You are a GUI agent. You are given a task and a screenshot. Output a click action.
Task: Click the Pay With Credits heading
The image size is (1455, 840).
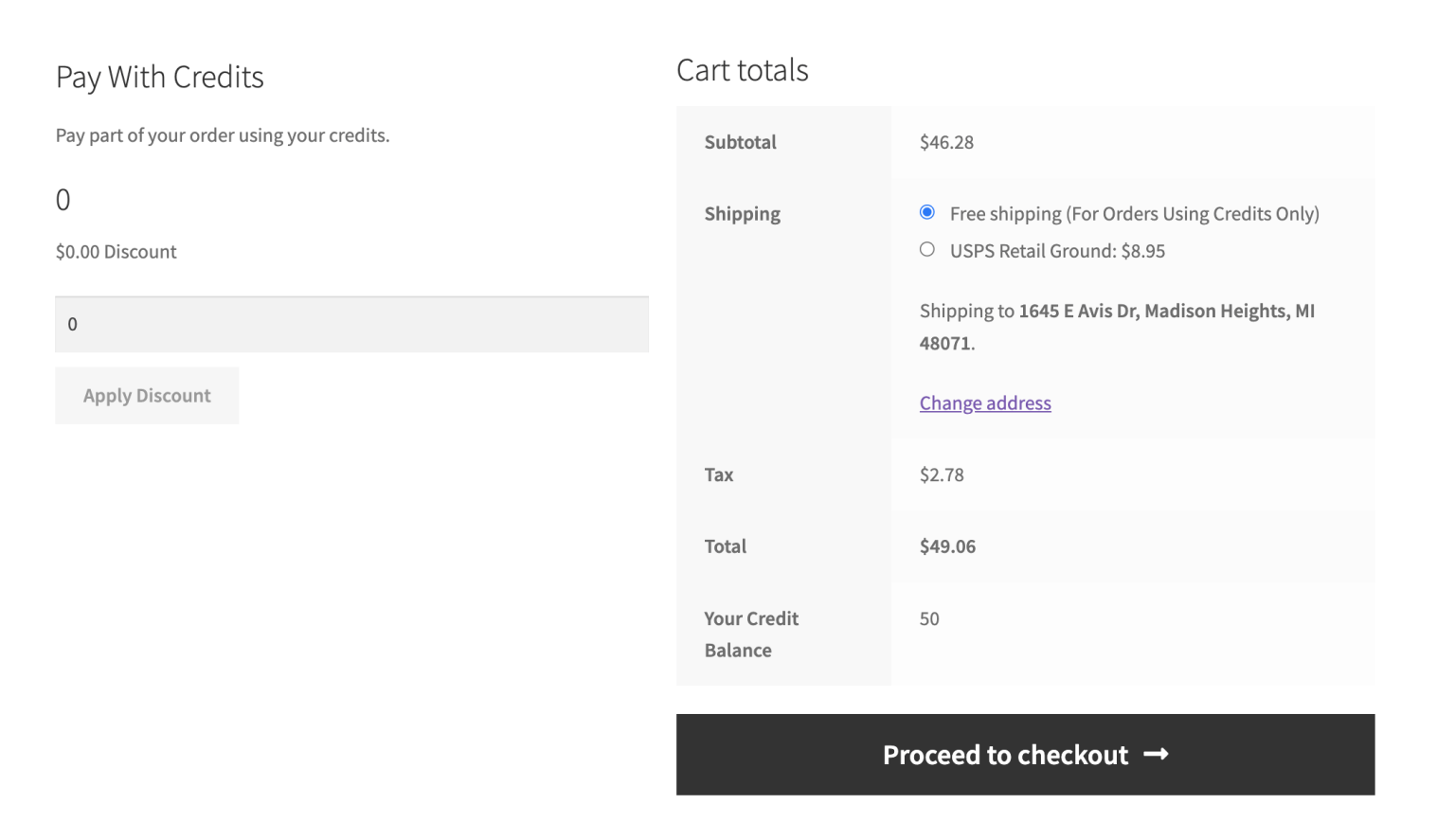pos(159,77)
